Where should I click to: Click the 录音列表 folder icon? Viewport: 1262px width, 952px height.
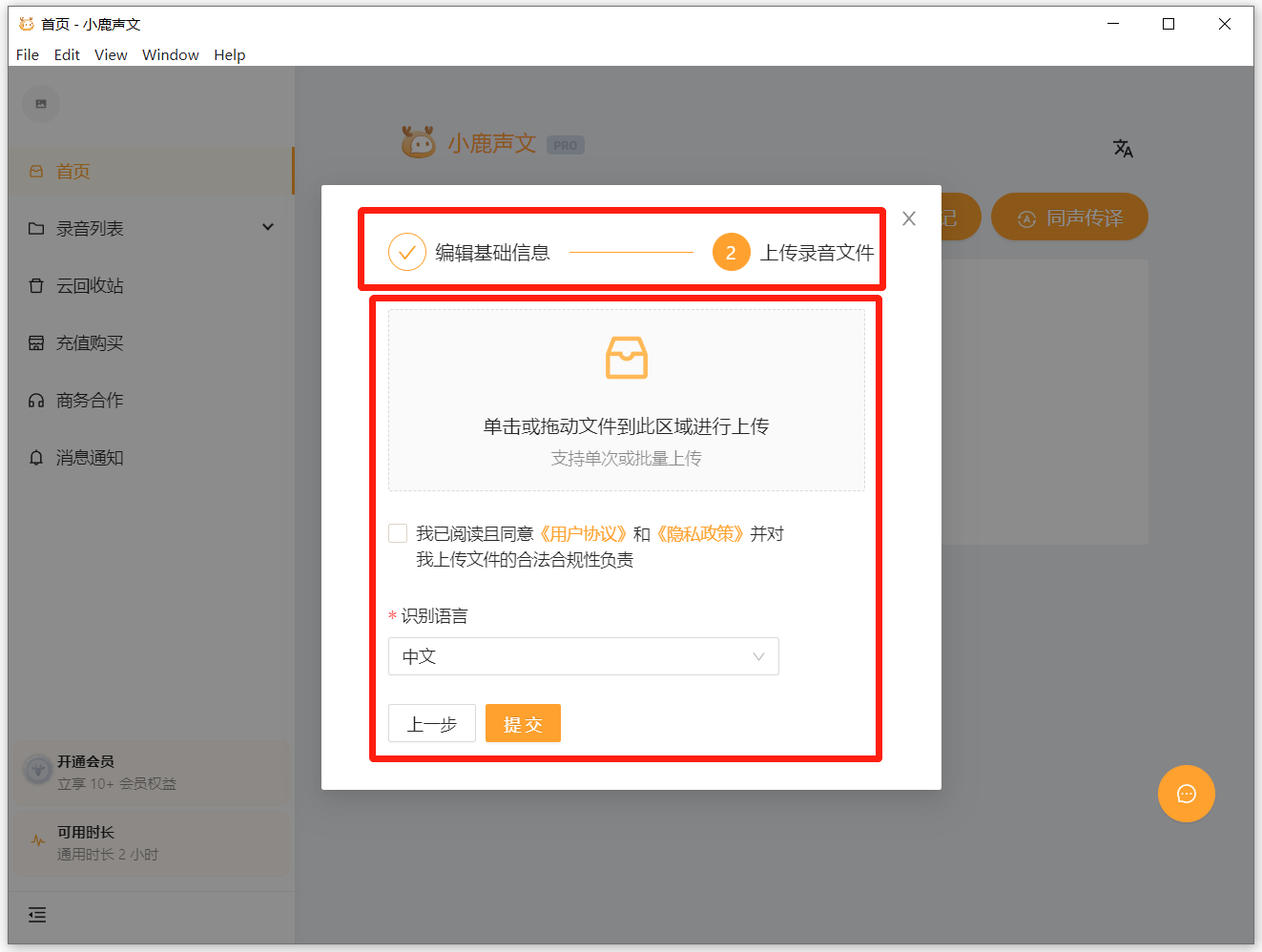pyautogui.click(x=36, y=229)
